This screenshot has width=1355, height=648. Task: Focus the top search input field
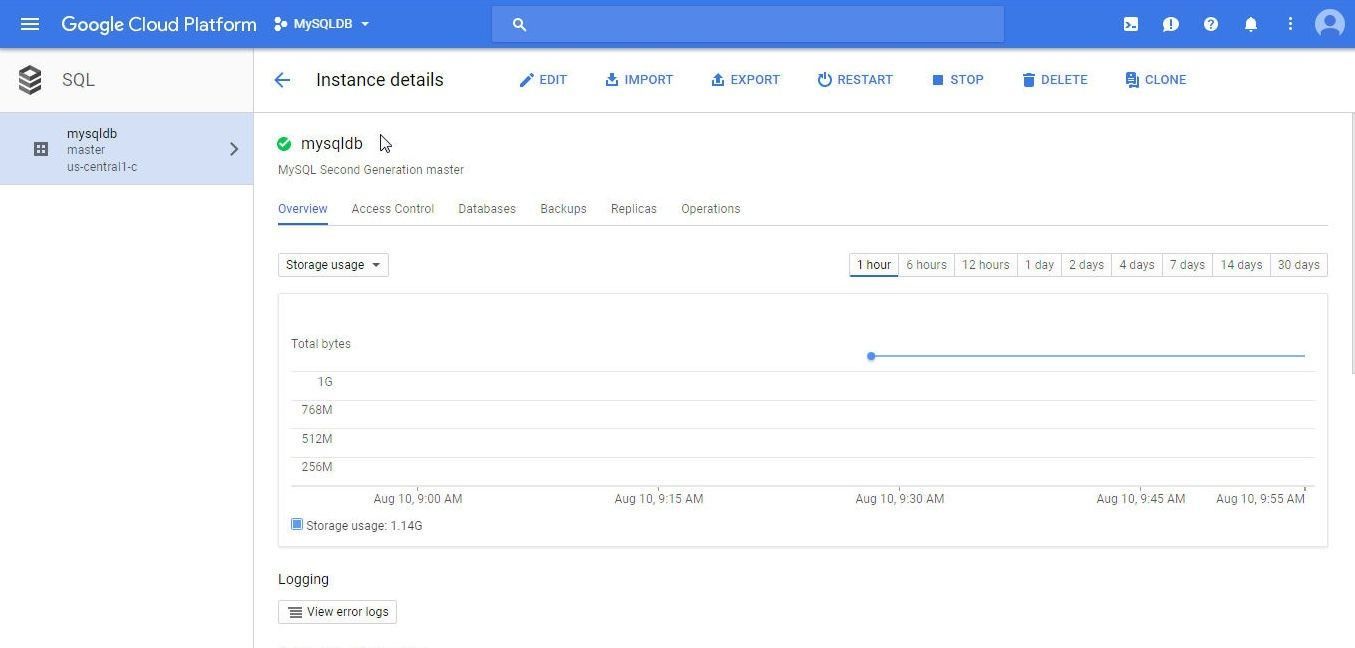point(748,24)
